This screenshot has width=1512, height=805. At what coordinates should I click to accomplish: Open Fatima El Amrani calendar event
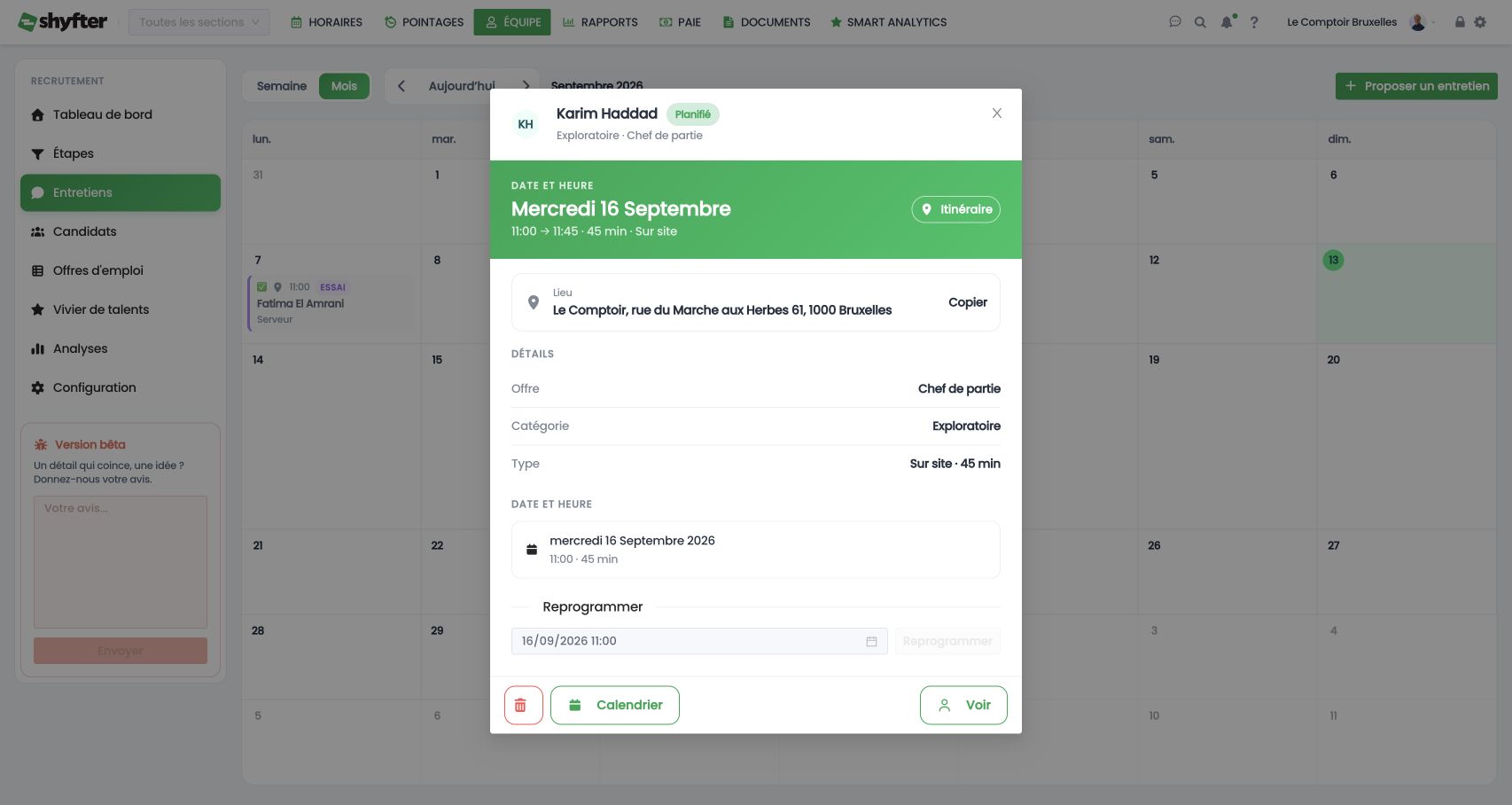tap(331, 303)
